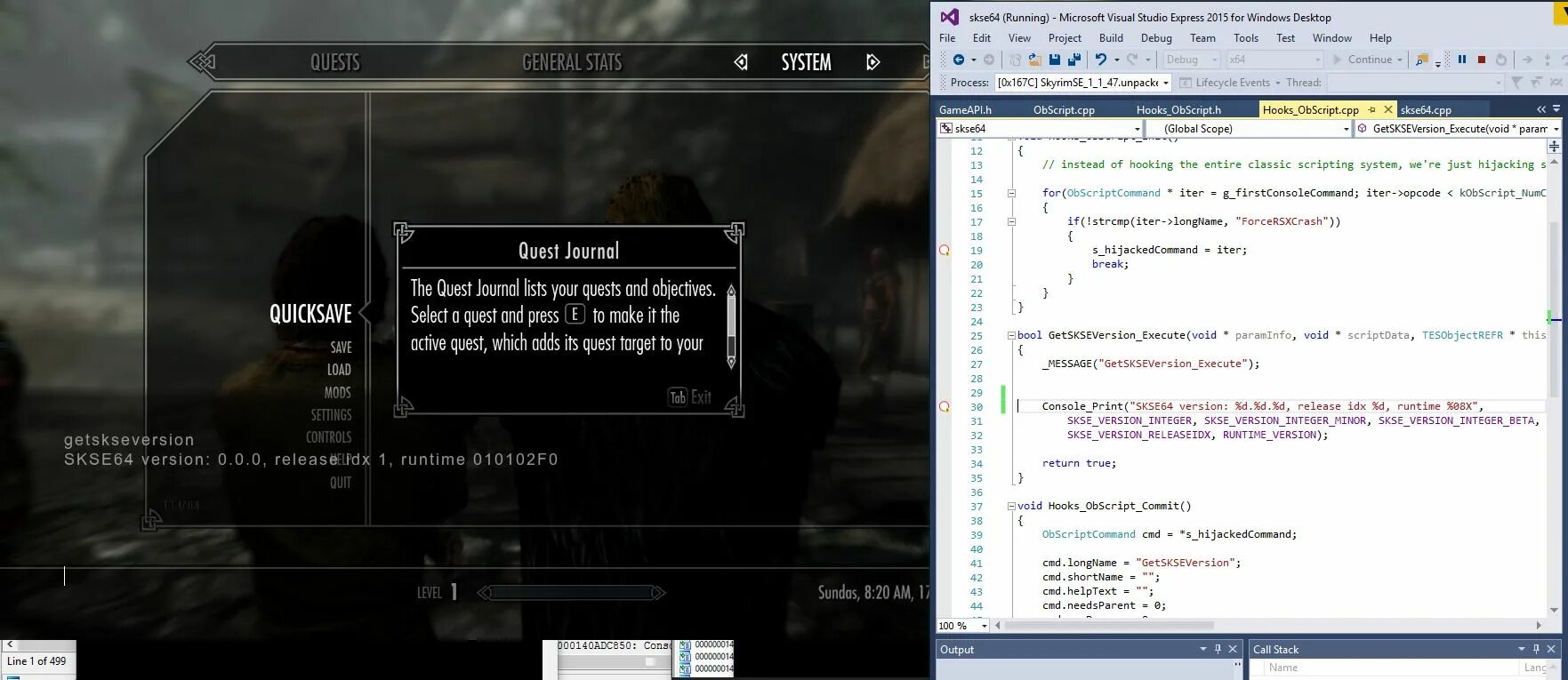The height and width of the screenshot is (680, 1568).
Task: Click the Step Into icon
Action: pyautogui.click(x=1547, y=60)
